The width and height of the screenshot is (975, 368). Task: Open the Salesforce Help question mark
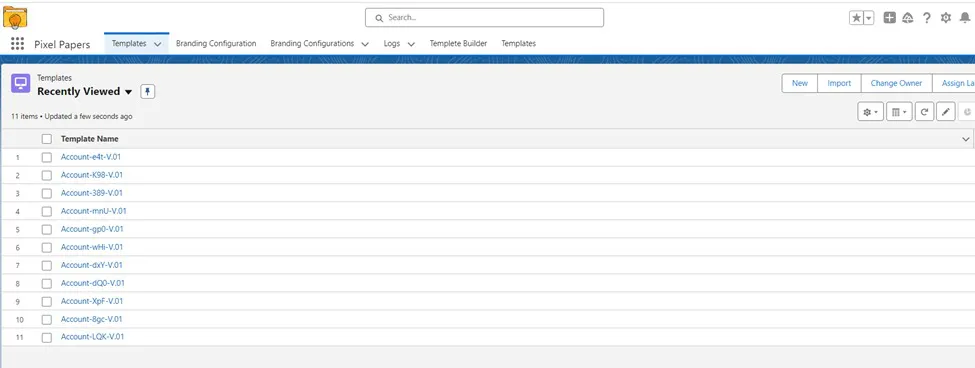pyautogui.click(x=926, y=18)
